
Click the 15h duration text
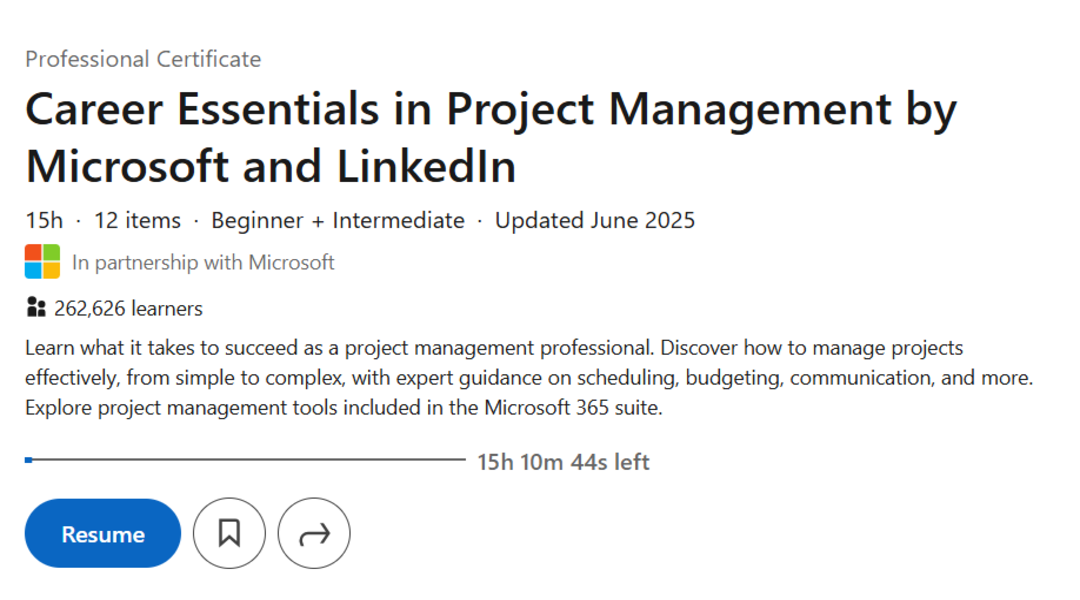pyautogui.click(x=44, y=220)
